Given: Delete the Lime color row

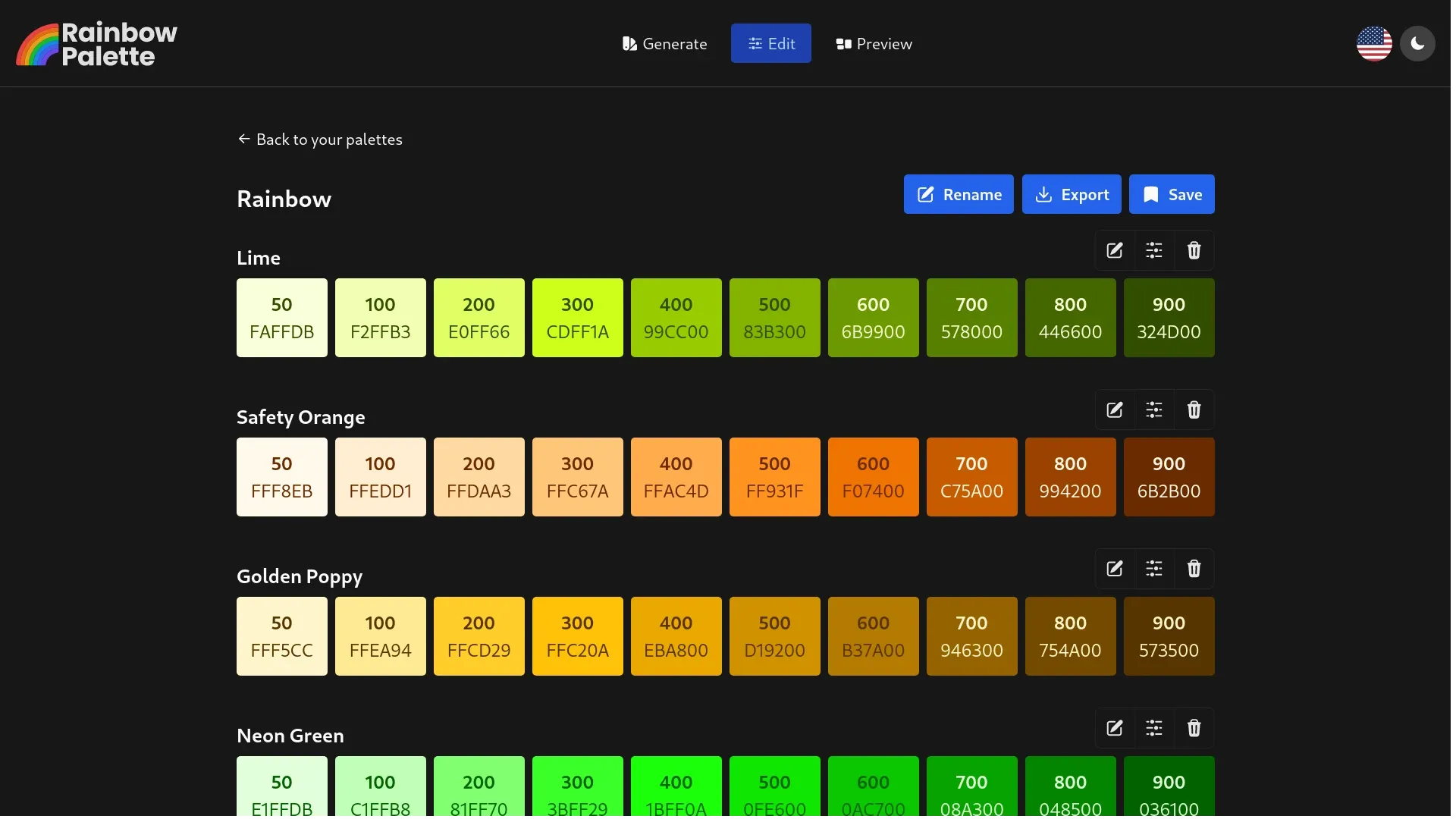Looking at the screenshot, I should [x=1194, y=251].
